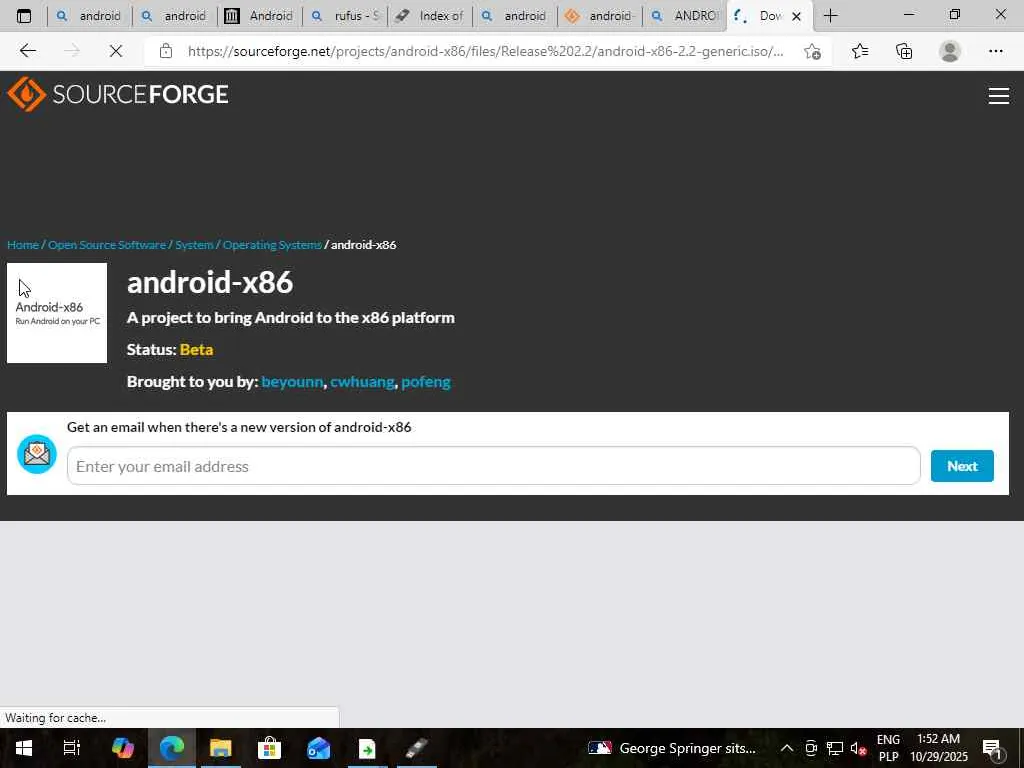The height and width of the screenshot is (768, 1024).
Task: Switch to the Index of tab
Action: pos(430,16)
